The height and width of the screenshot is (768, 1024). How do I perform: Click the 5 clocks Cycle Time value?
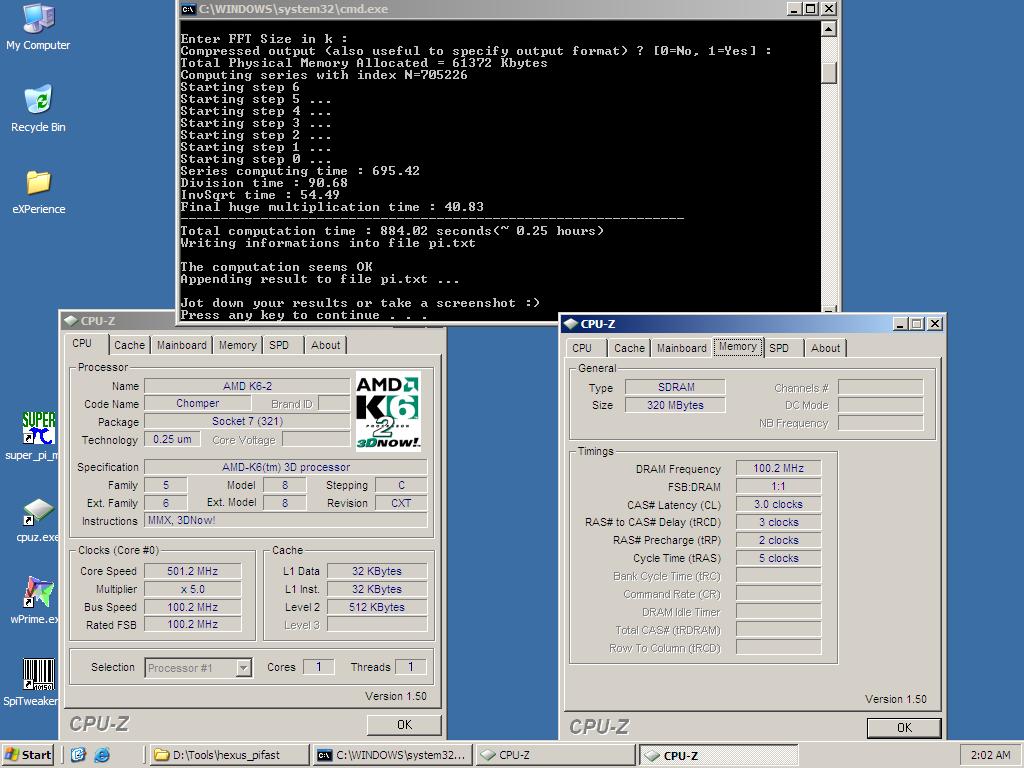point(778,558)
